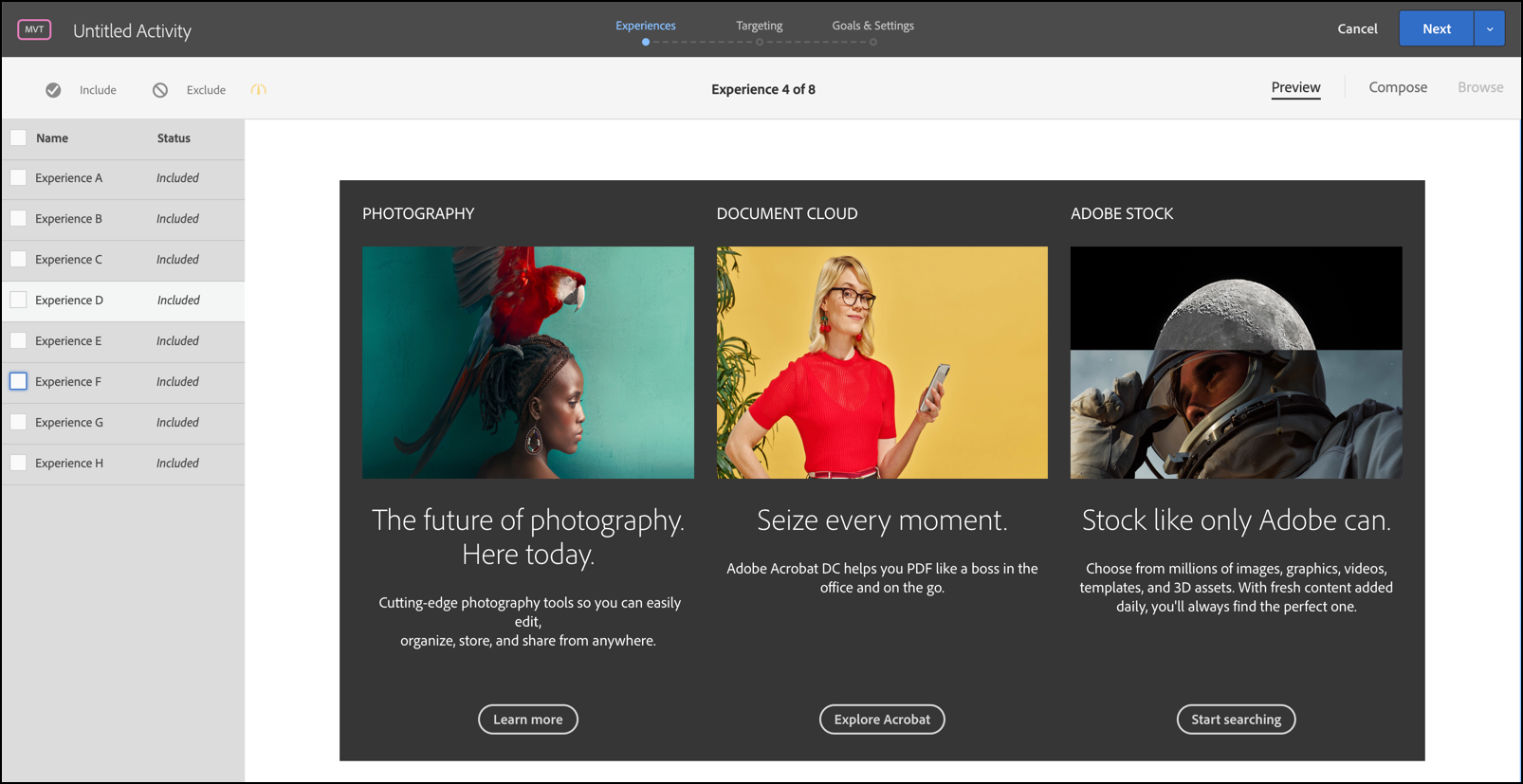Check the Experience B checkbox
The height and width of the screenshot is (784, 1523).
(18, 218)
